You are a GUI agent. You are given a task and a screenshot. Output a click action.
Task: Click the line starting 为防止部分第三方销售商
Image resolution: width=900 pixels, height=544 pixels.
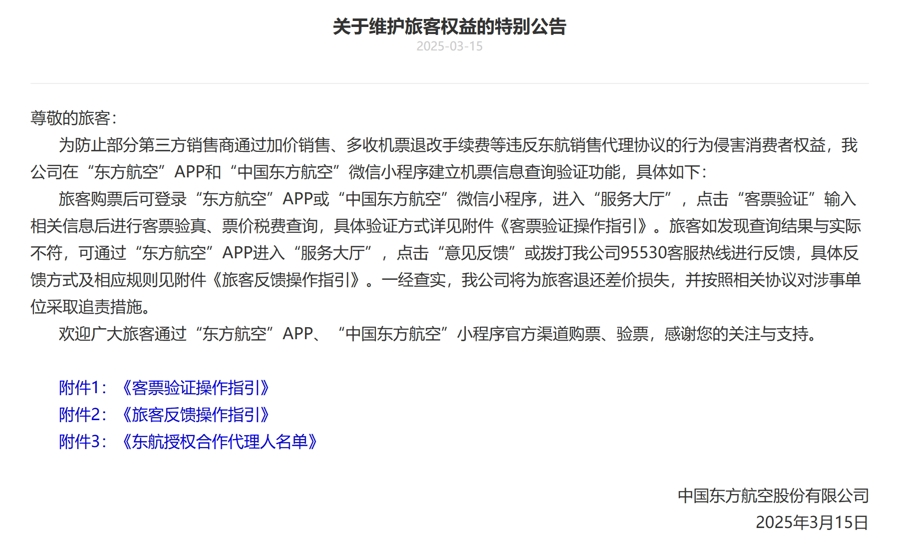[x=458, y=145]
